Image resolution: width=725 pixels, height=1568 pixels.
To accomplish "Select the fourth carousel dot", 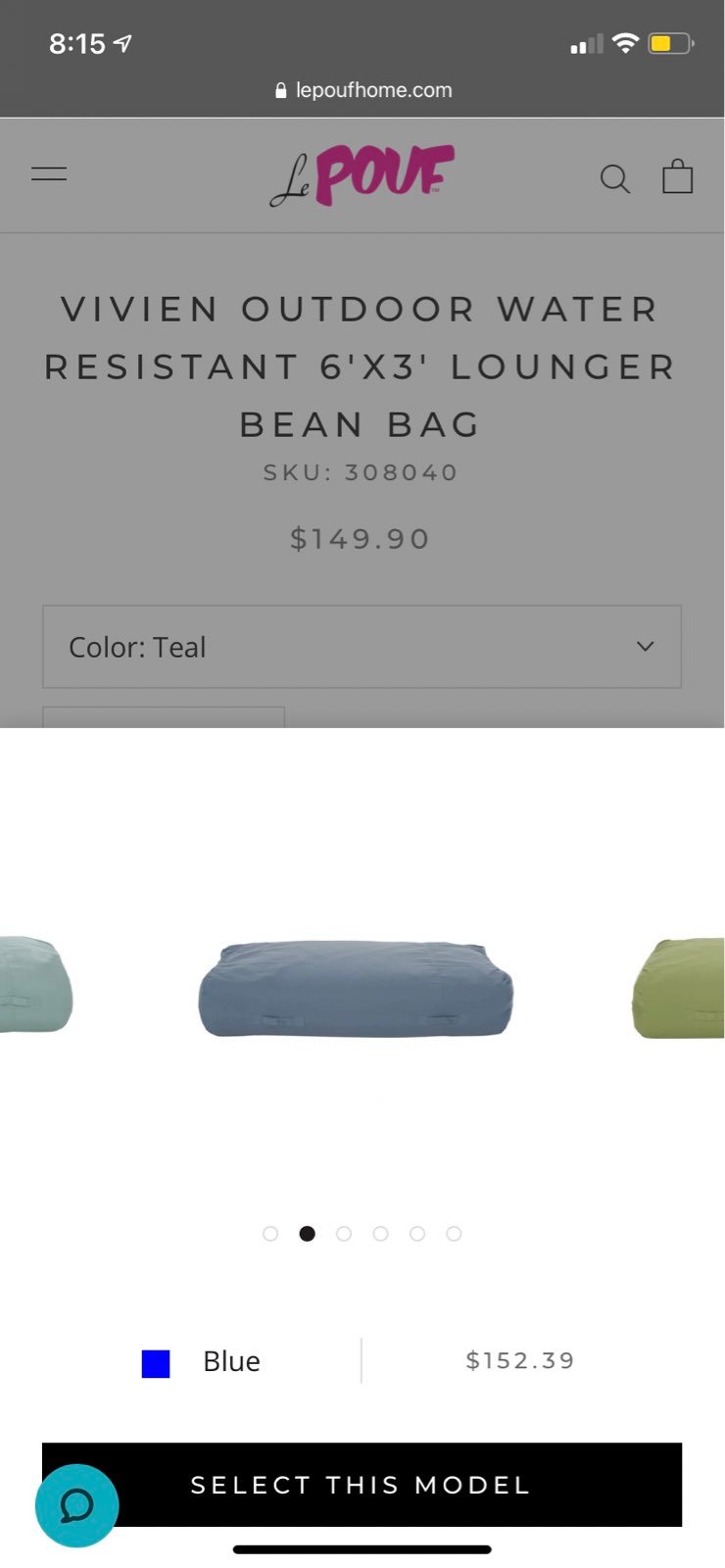I will 380,1234.
